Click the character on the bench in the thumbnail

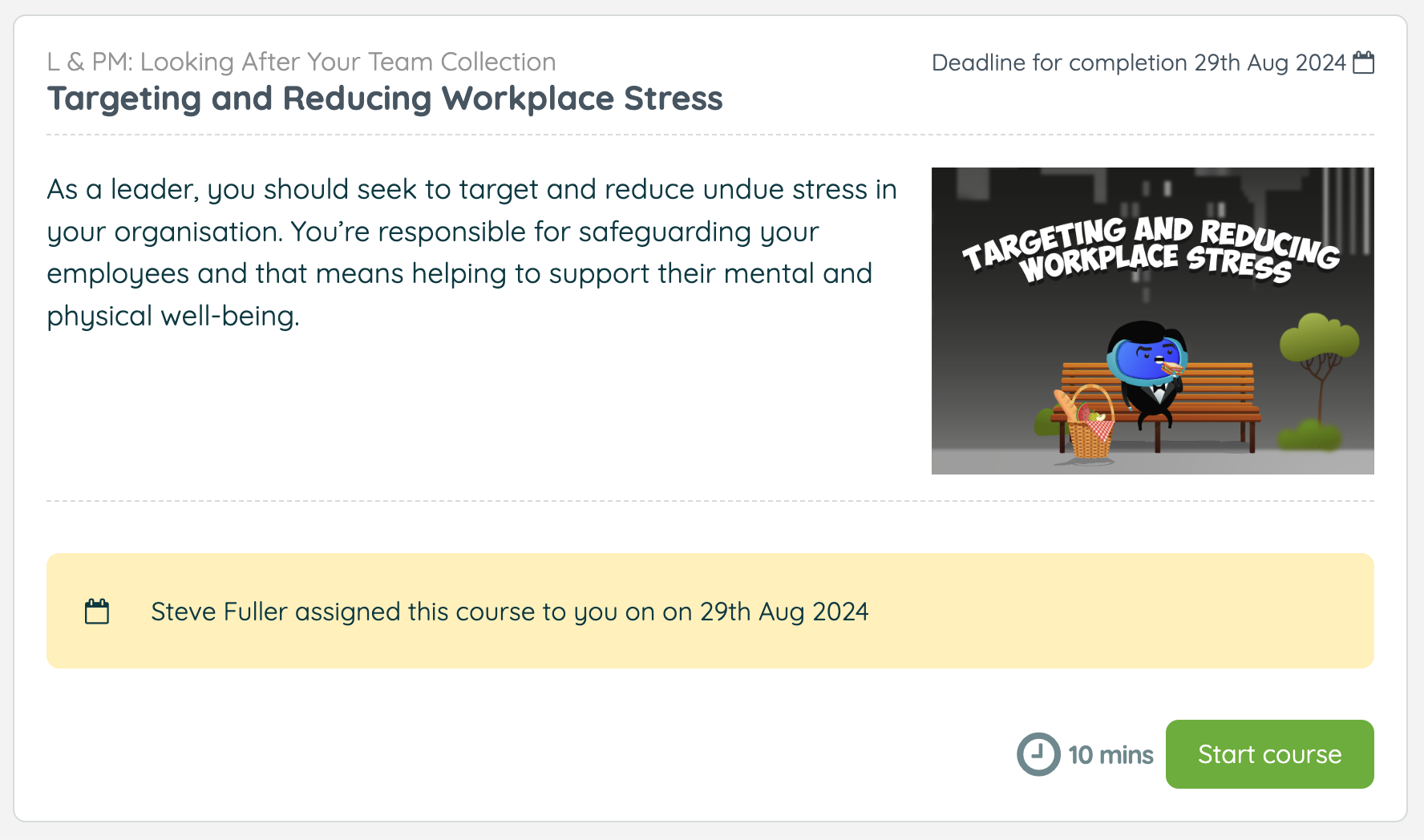(x=1148, y=377)
